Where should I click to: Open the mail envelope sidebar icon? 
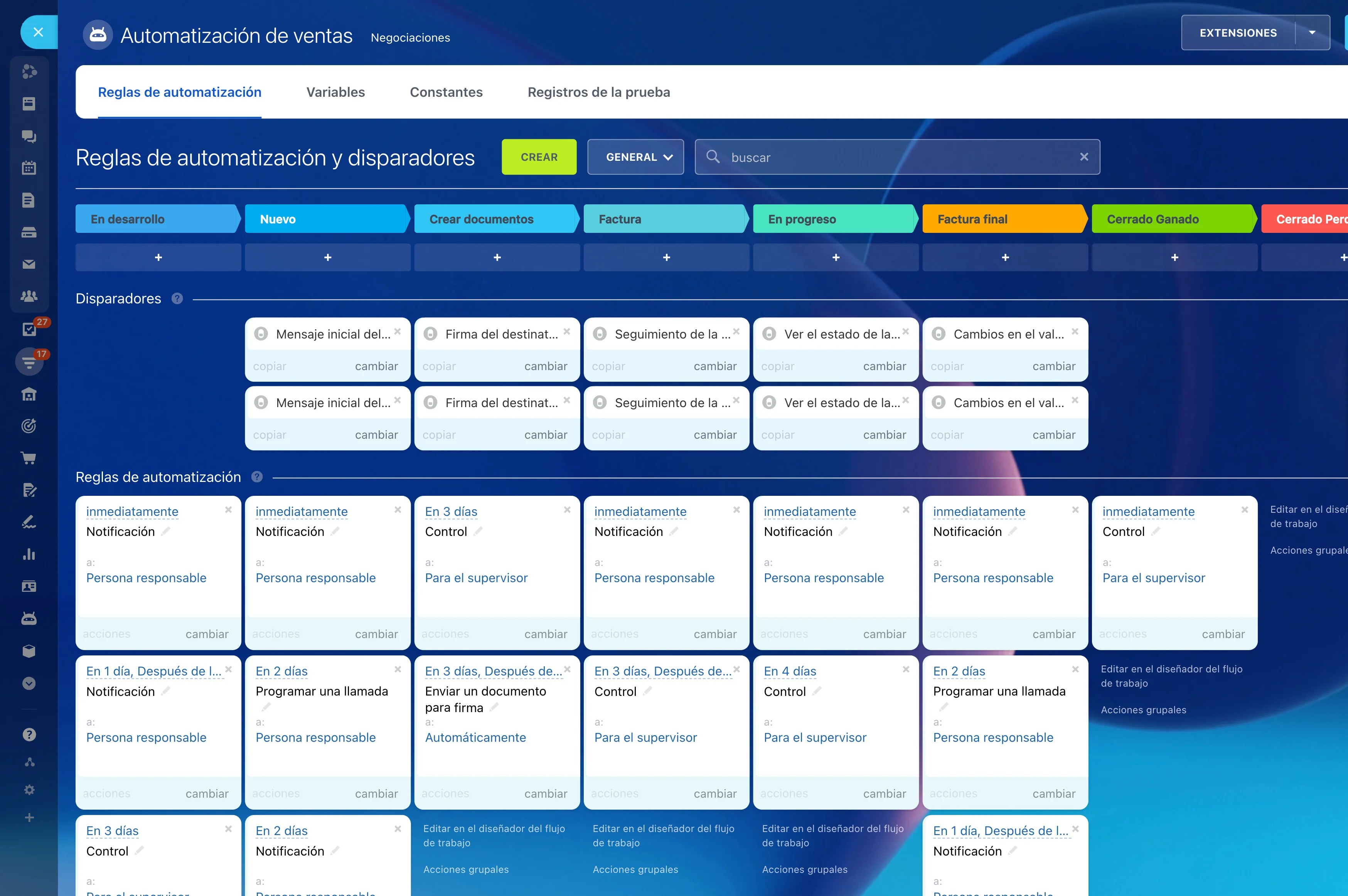click(29, 264)
